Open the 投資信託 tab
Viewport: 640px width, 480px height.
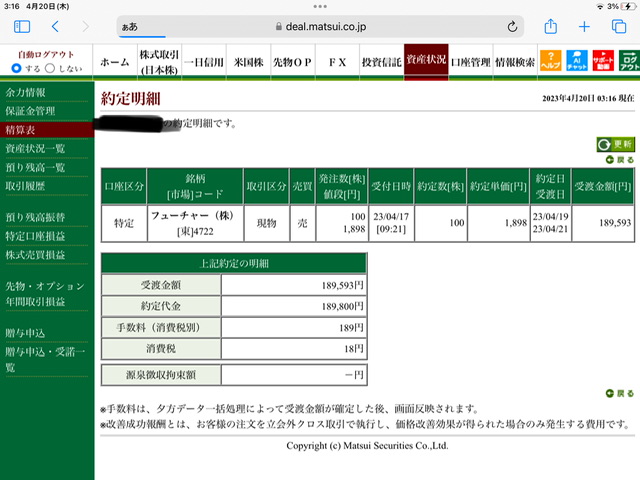pos(382,62)
